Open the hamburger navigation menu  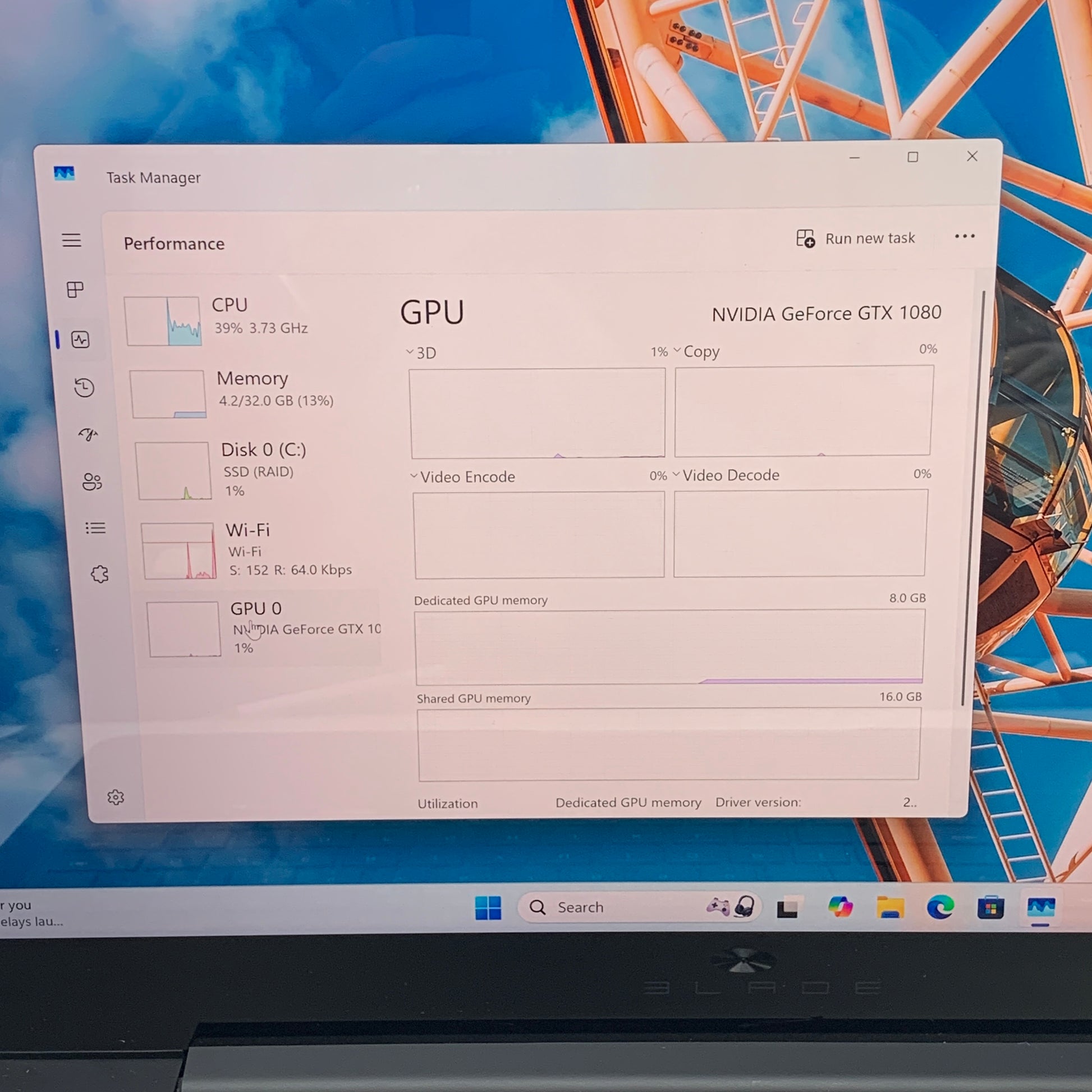(x=71, y=240)
